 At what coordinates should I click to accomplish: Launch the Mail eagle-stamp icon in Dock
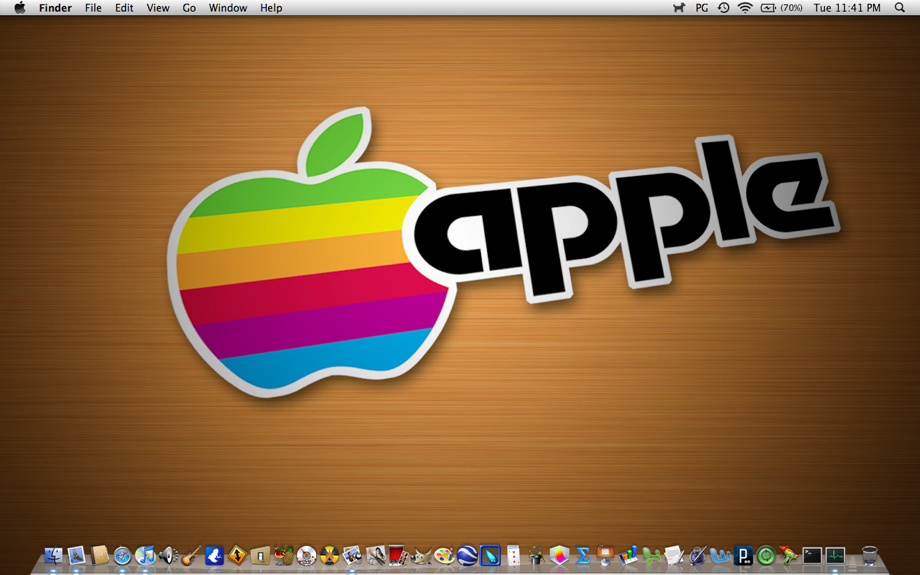click(77, 555)
